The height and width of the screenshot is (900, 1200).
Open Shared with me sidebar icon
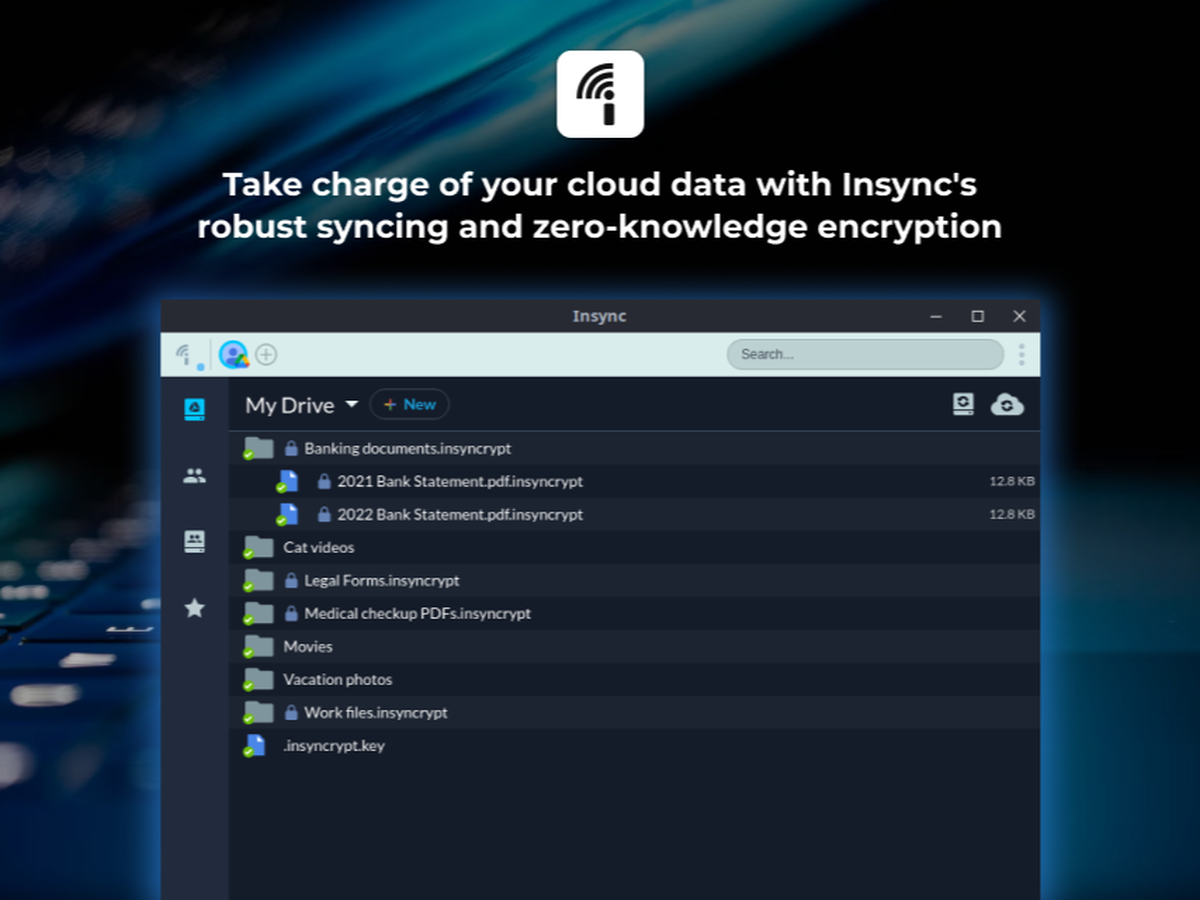(194, 476)
